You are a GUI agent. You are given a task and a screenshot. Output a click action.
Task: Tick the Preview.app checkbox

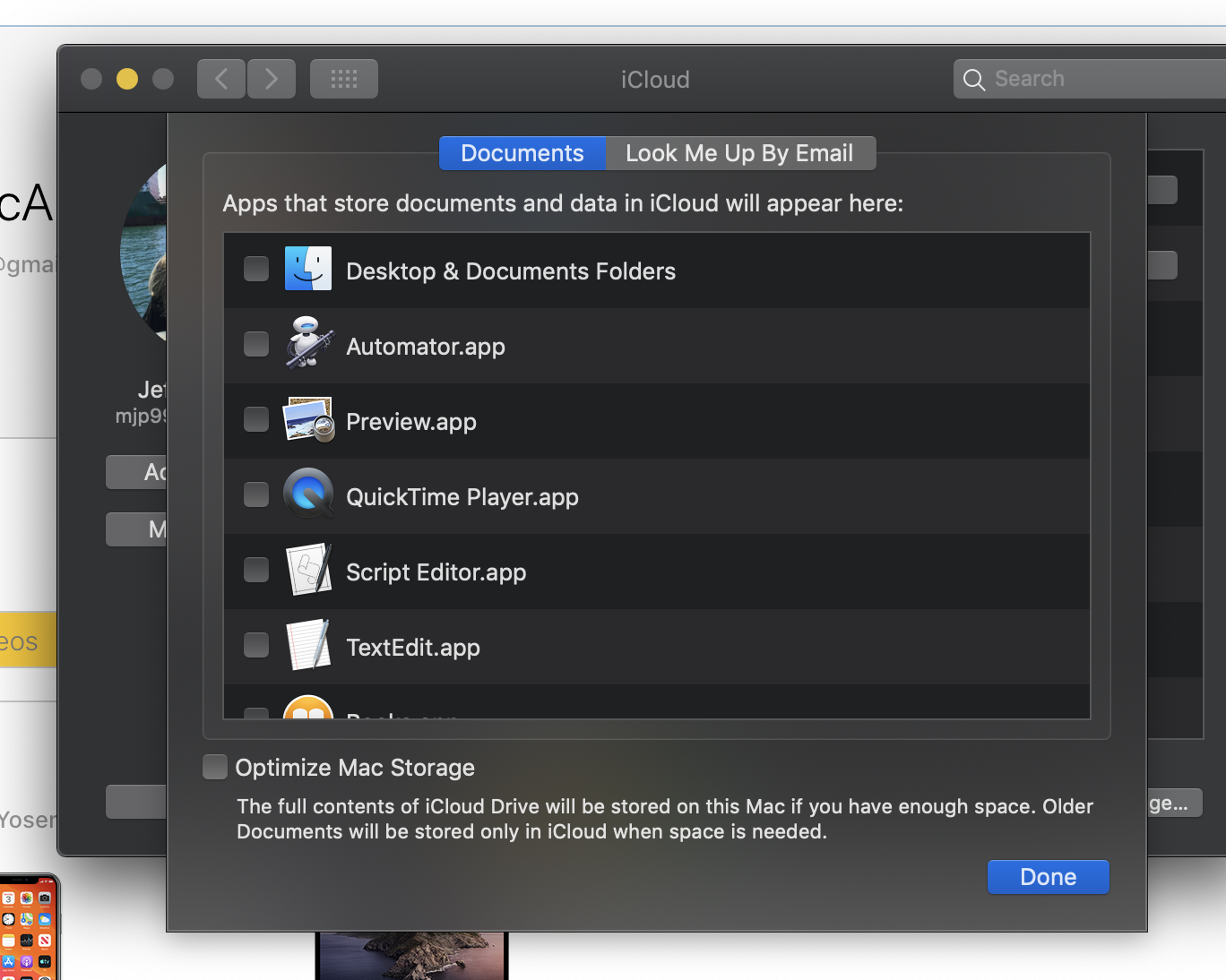[256, 419]
